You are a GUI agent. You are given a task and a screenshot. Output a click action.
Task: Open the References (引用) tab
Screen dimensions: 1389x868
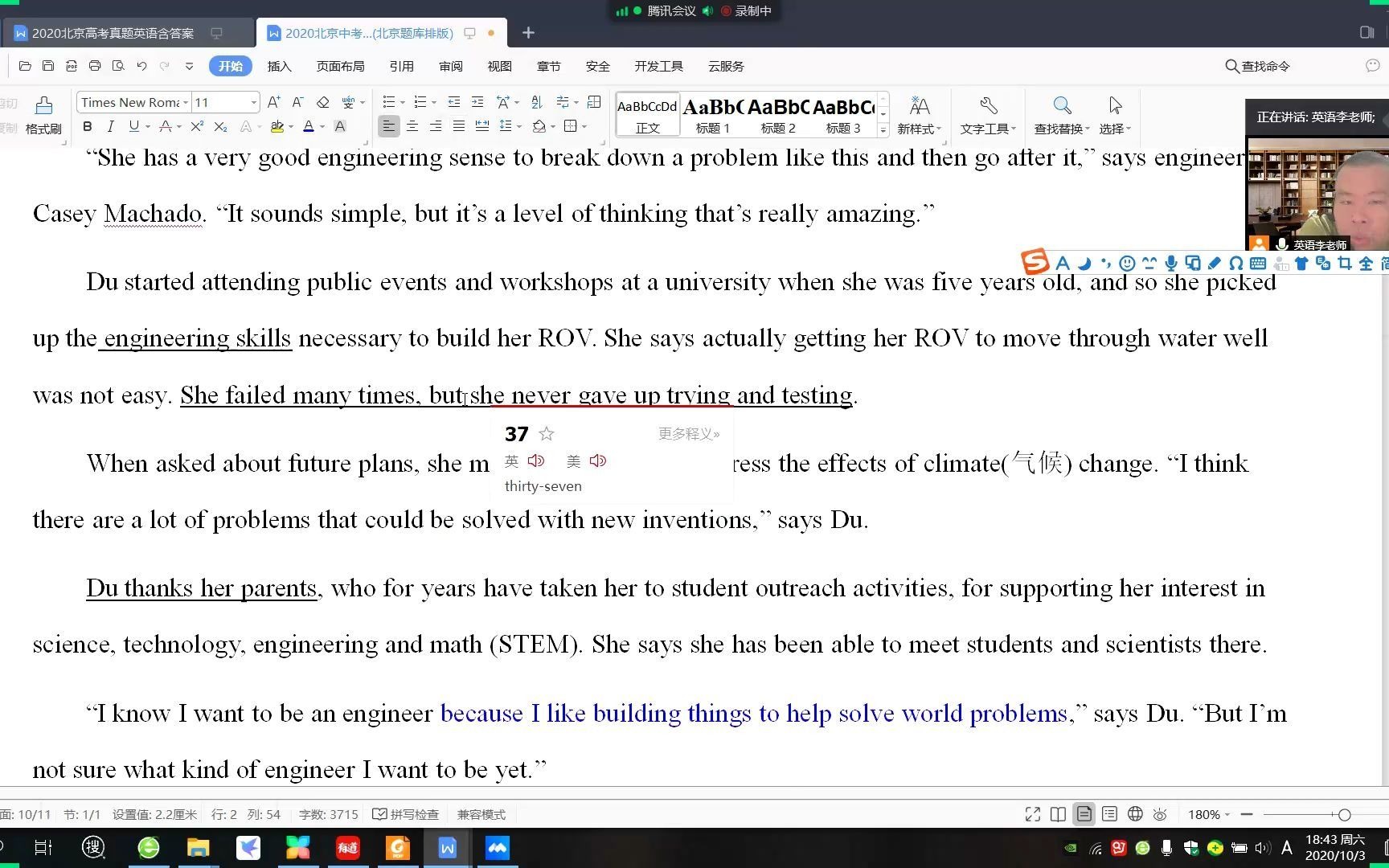click(401, 66)
